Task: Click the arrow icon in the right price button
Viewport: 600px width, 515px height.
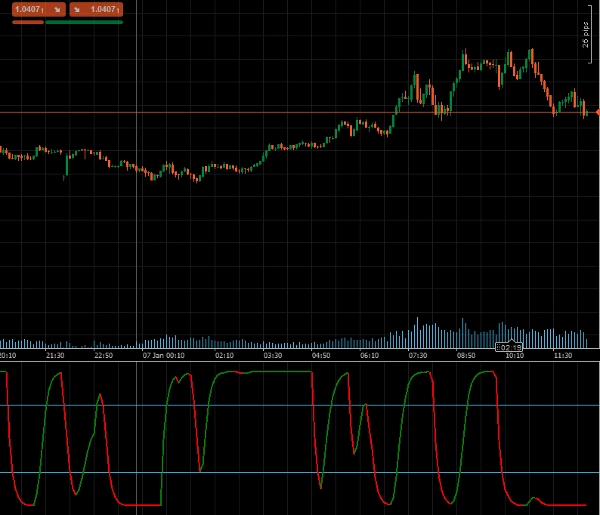Action: (77, 9)
